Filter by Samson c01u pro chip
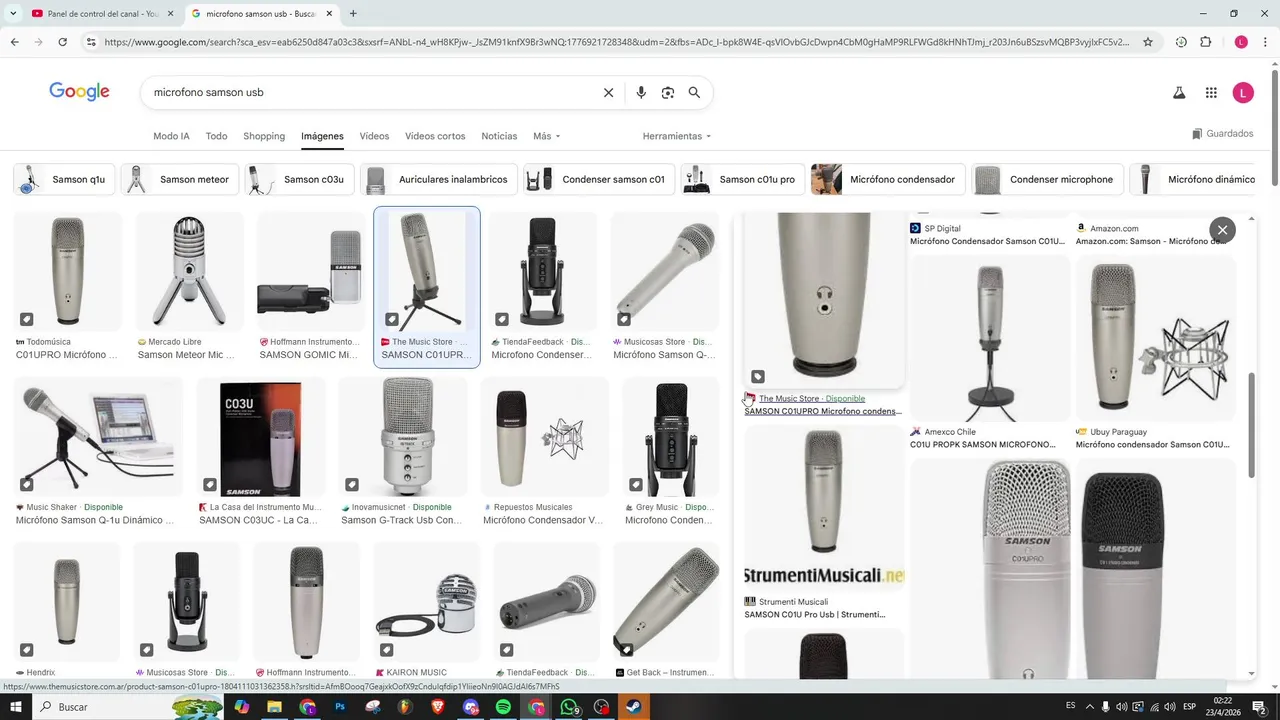 tap(743, 180)
